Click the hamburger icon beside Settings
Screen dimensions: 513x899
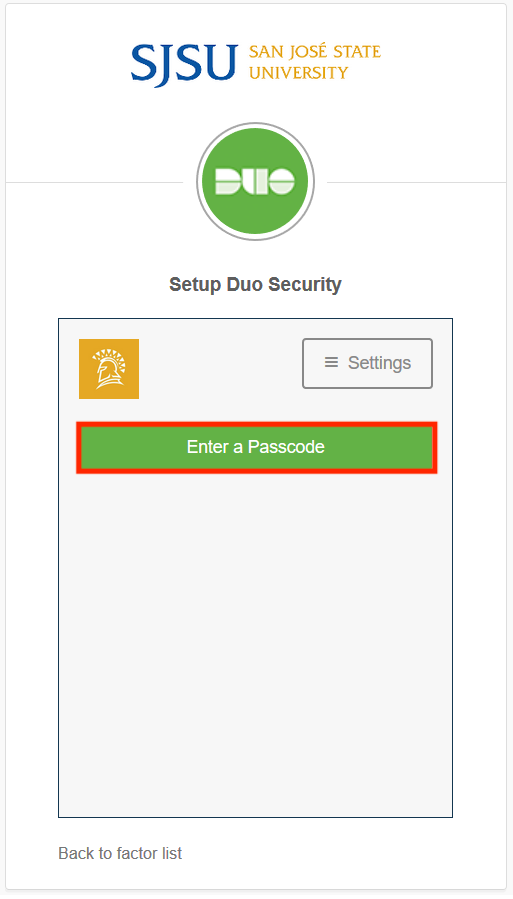coord(331,362)
